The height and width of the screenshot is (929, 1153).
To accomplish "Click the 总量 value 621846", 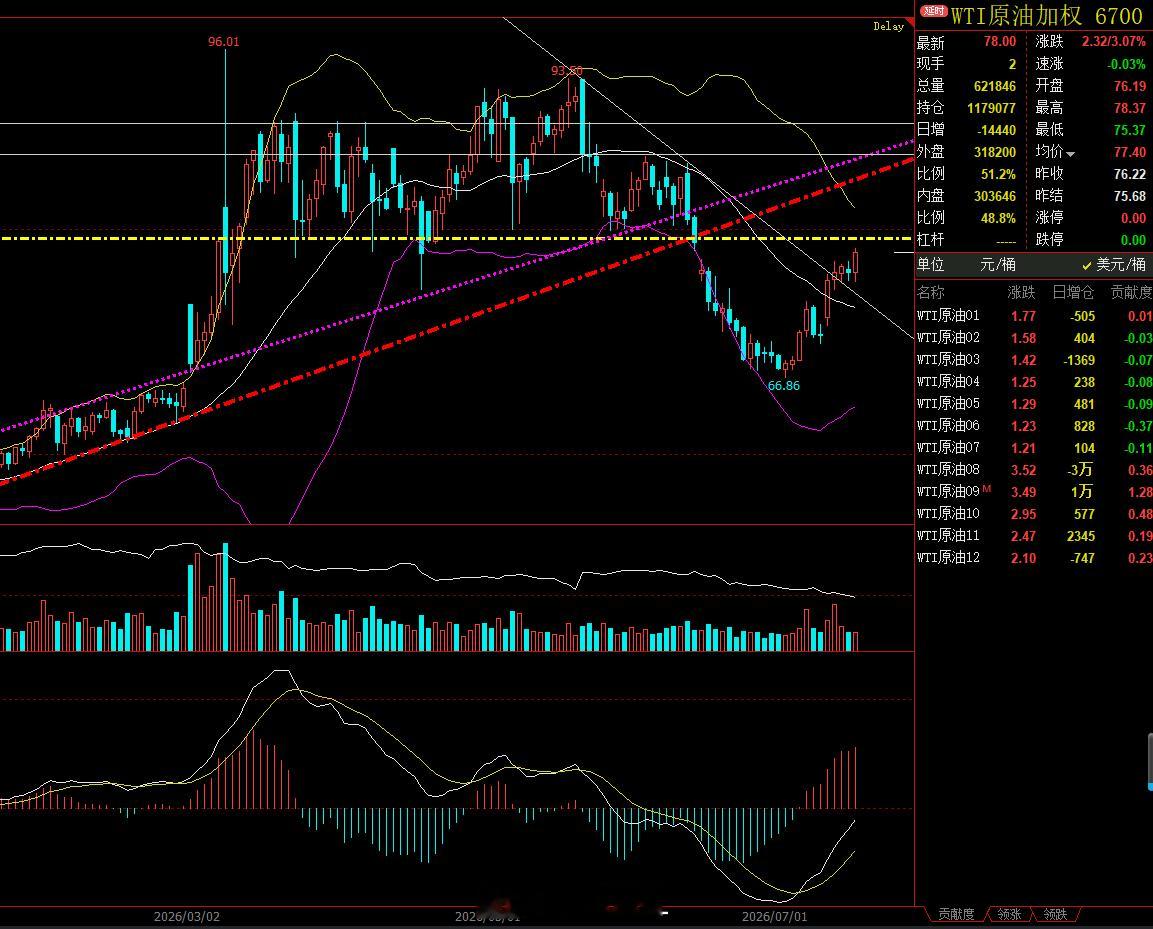I will pyautogui.click(x=995, y=86).
